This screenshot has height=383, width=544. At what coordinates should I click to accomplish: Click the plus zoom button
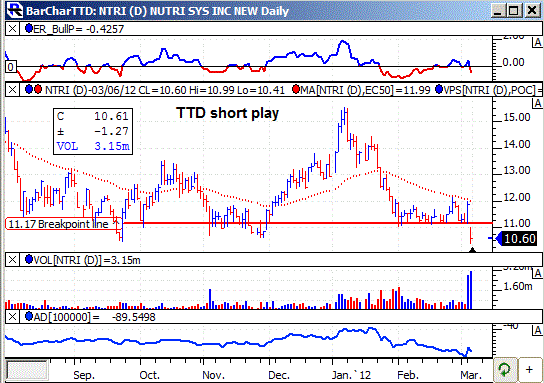[x=530, y=370]
